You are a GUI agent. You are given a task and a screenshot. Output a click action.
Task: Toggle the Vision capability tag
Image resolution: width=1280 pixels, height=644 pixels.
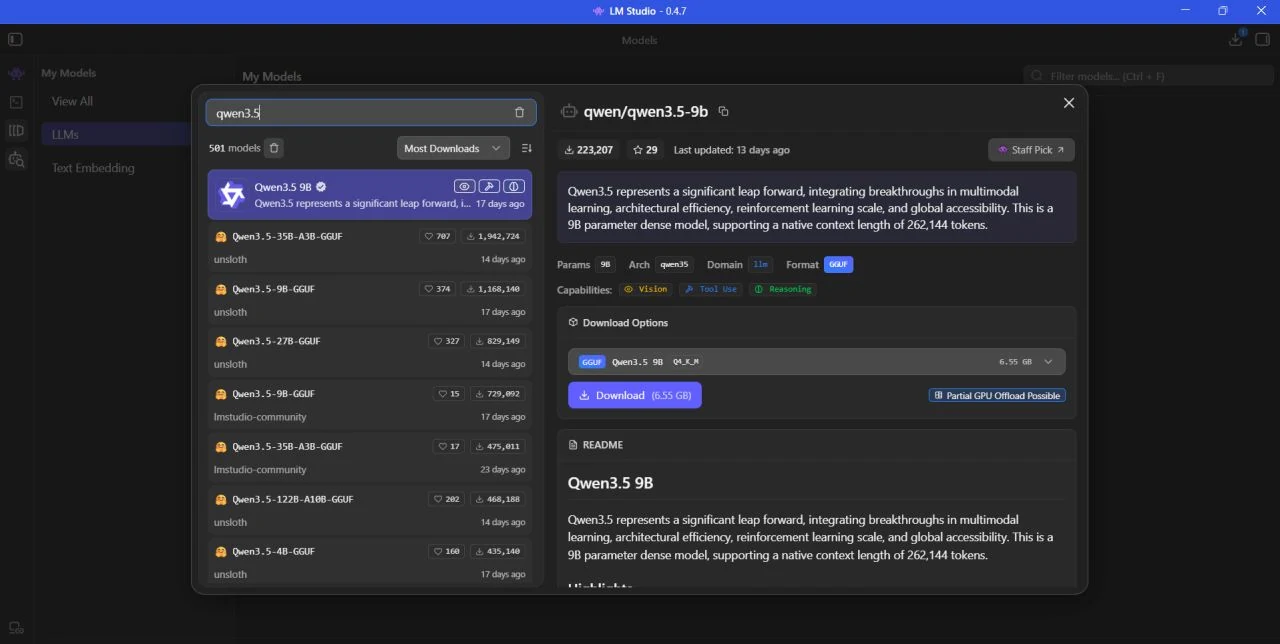coord(645,289)
